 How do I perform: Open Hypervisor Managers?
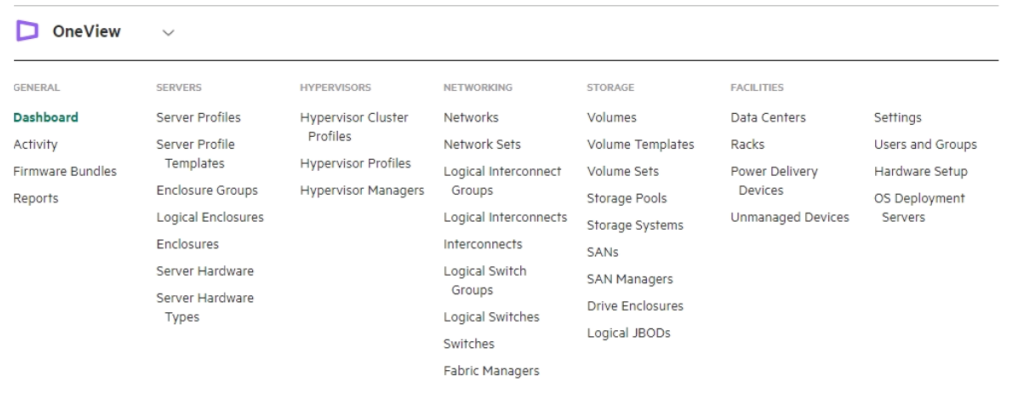click(x=362, y=190)
